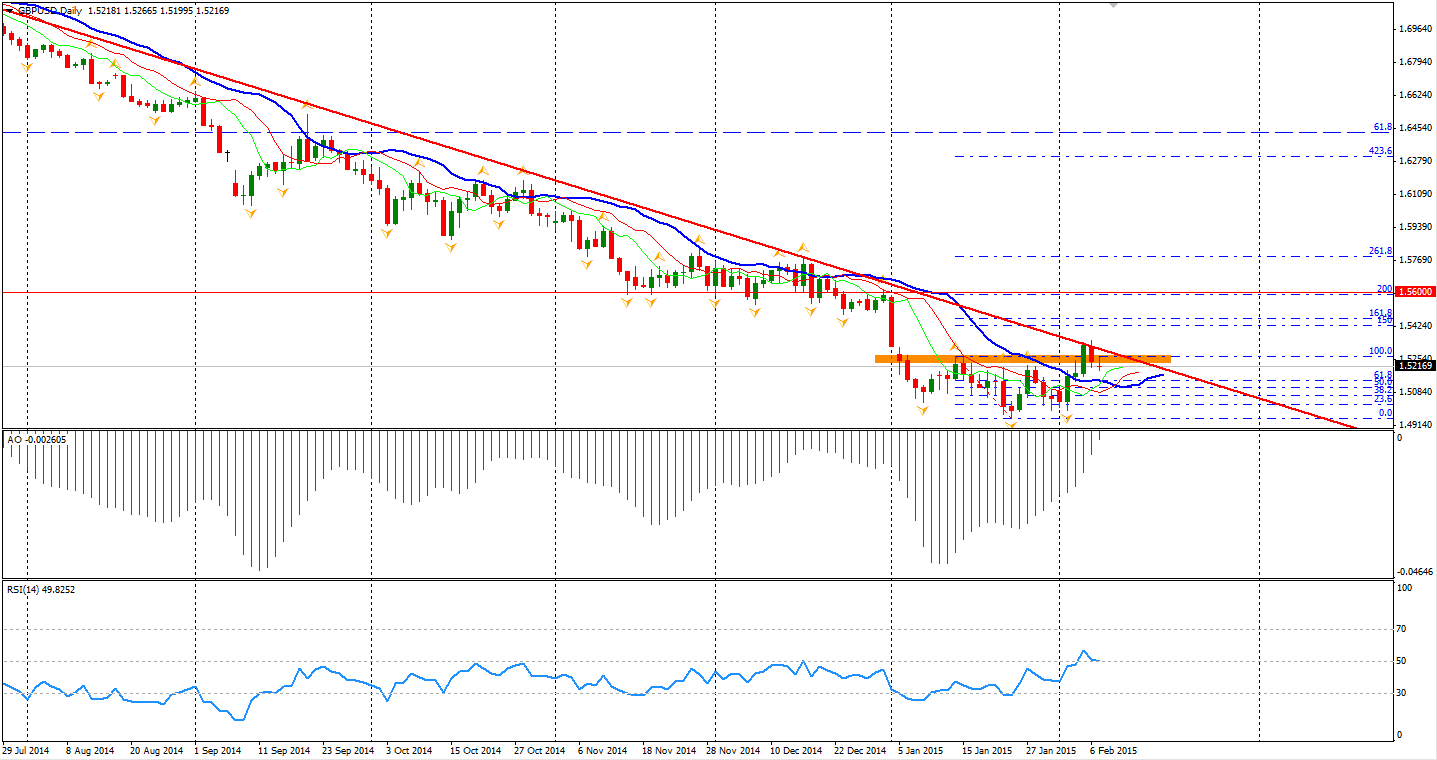Select the 1.59390 price scale label

pyautogui.click(x=1414, y=227)
